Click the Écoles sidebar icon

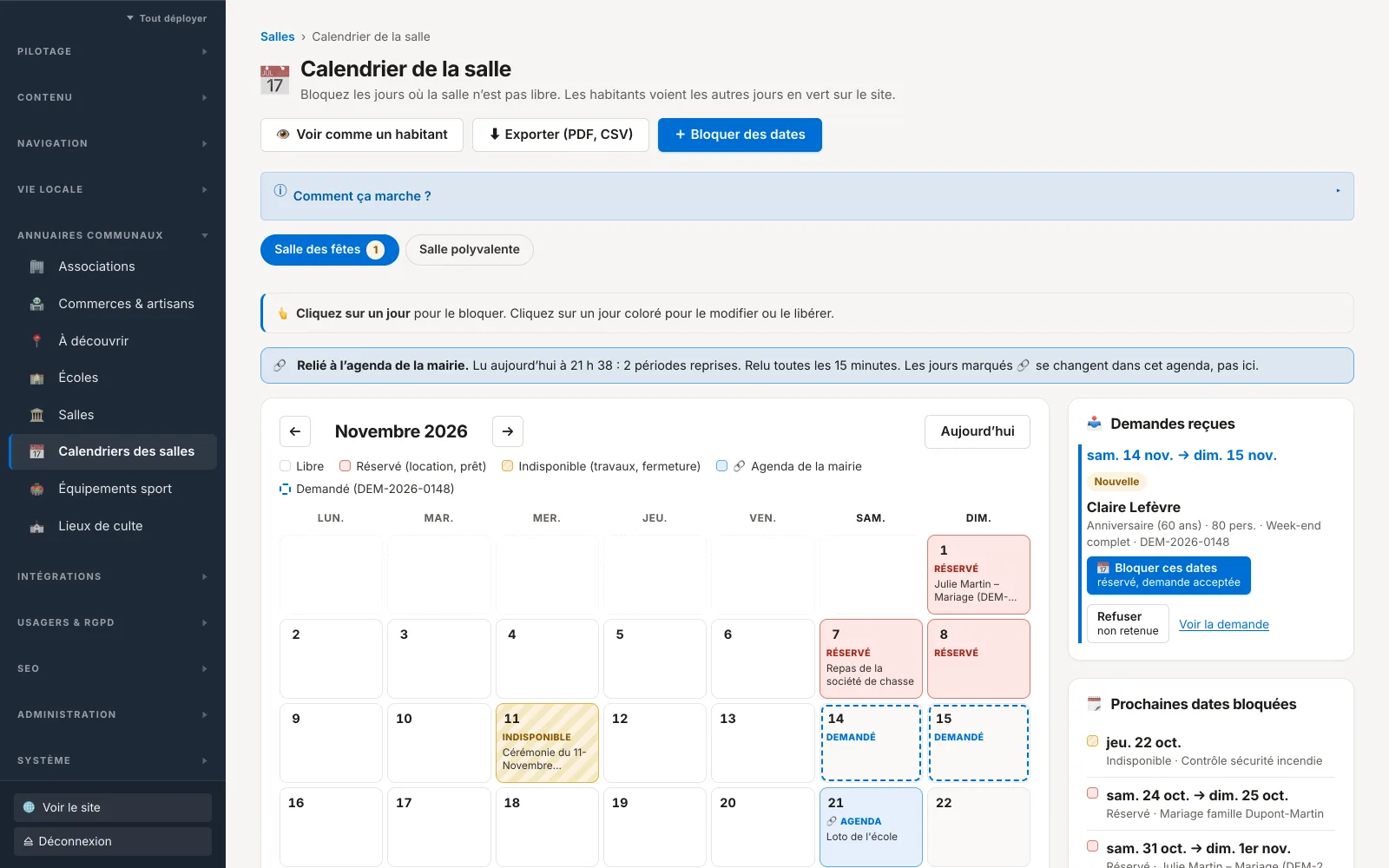pyautogui.click(x=36, y=378)
